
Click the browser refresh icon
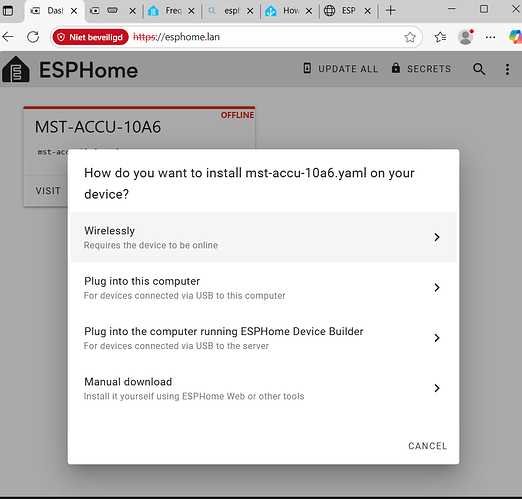coord(33,37)
